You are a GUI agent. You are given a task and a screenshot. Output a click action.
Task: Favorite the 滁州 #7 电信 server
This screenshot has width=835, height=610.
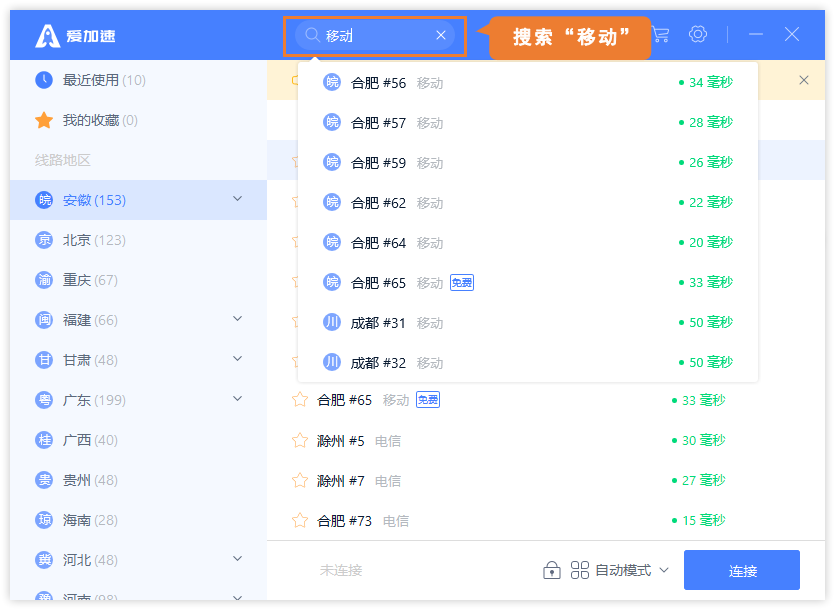click(300, 480)
